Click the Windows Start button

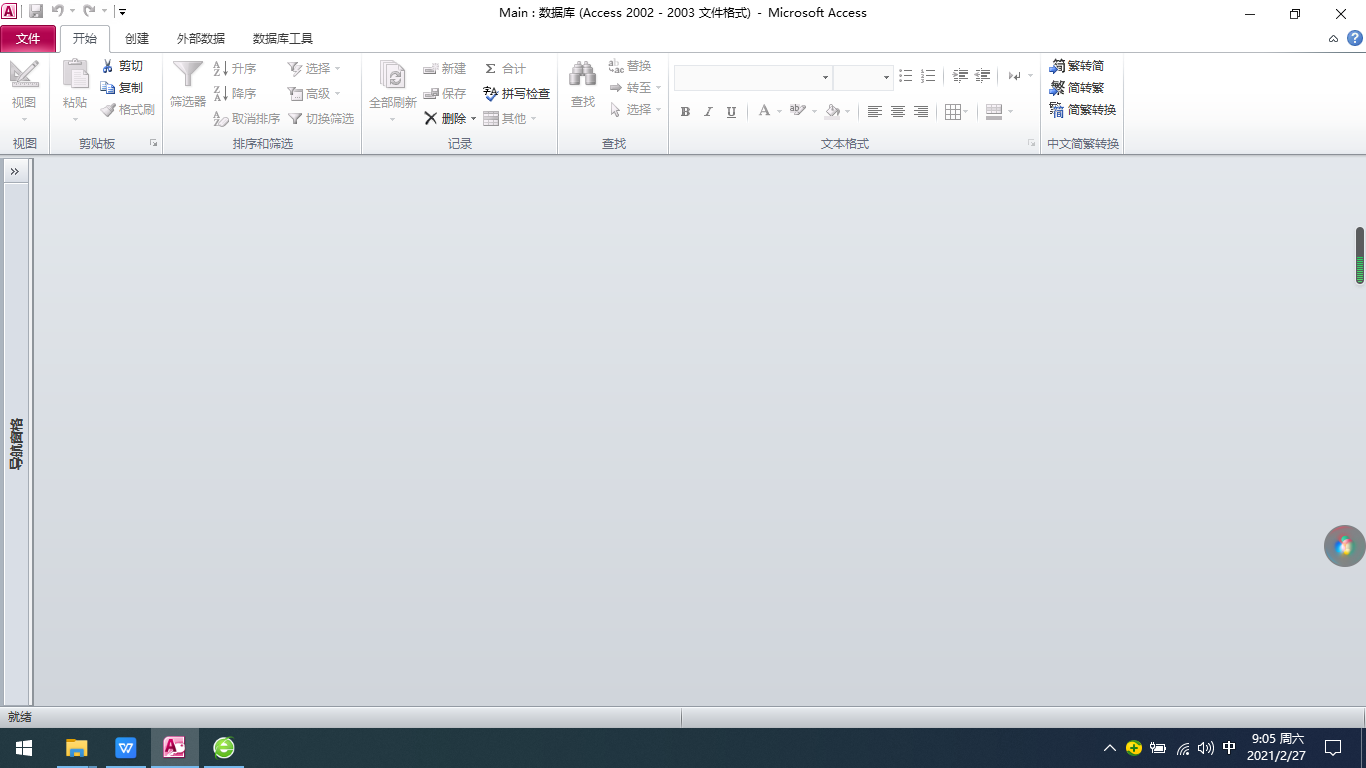click(24, 748)
